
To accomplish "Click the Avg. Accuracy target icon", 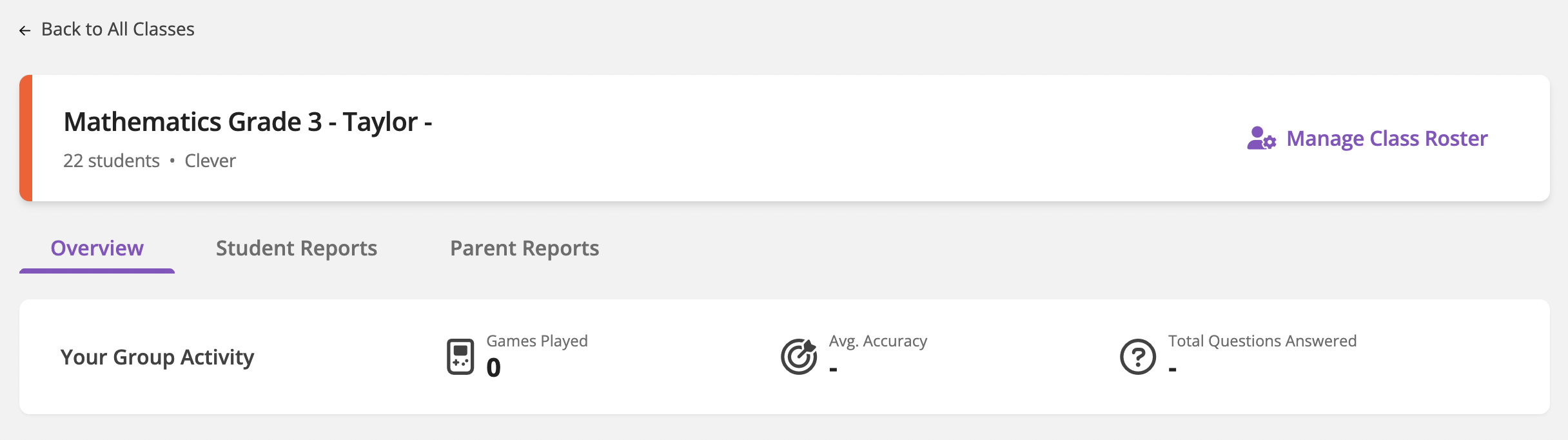I will coord(799,357).
